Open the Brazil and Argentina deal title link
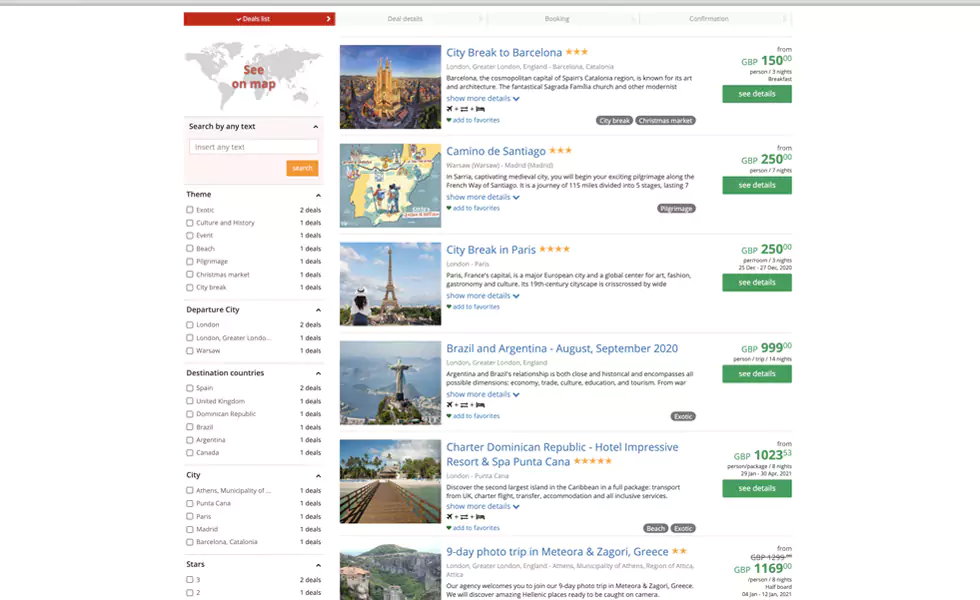Image resolution: width=980 pixels, height=600 pixels. click(561, 348)
